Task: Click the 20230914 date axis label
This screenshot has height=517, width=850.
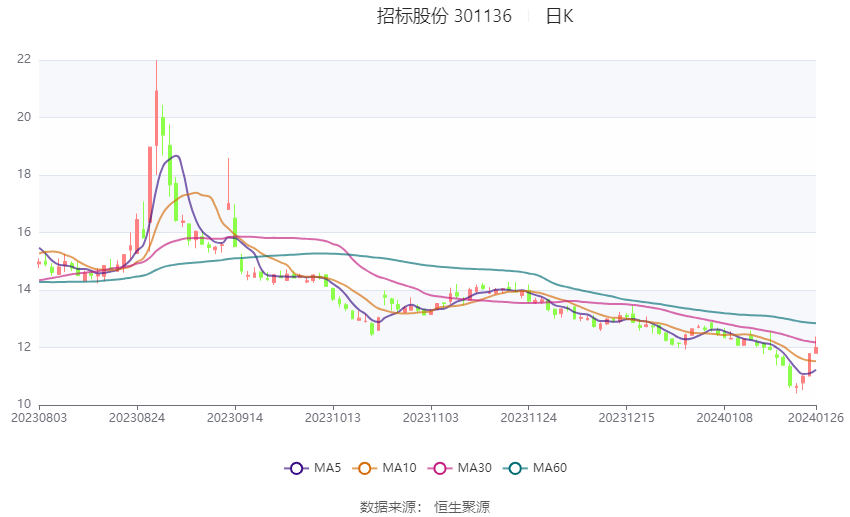Action: (235, 418)
